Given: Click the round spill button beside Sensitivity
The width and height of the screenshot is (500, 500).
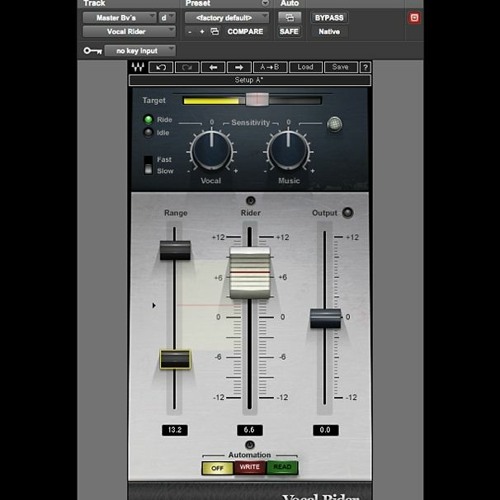Looking at the screenshot, I should tap(334, 124).
